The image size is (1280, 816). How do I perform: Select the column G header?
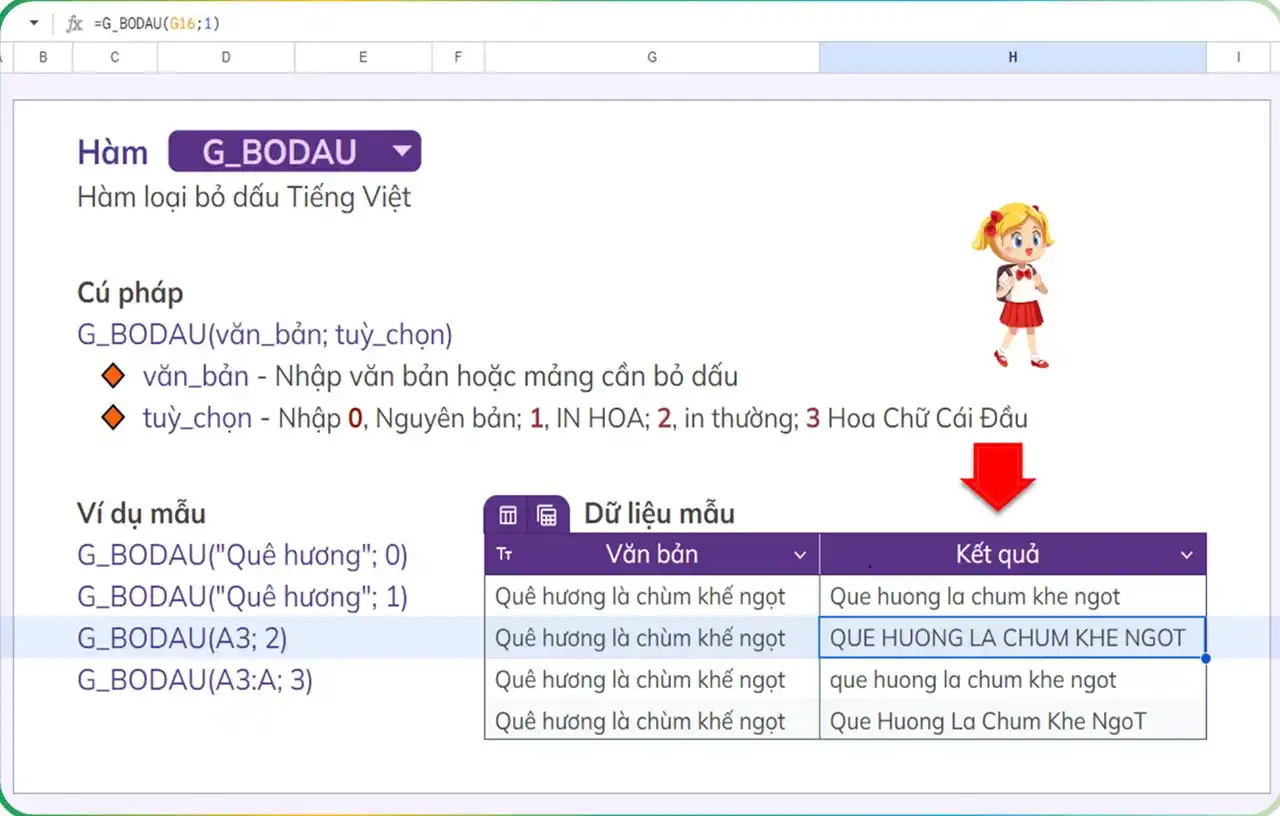[x=652, y=58]
